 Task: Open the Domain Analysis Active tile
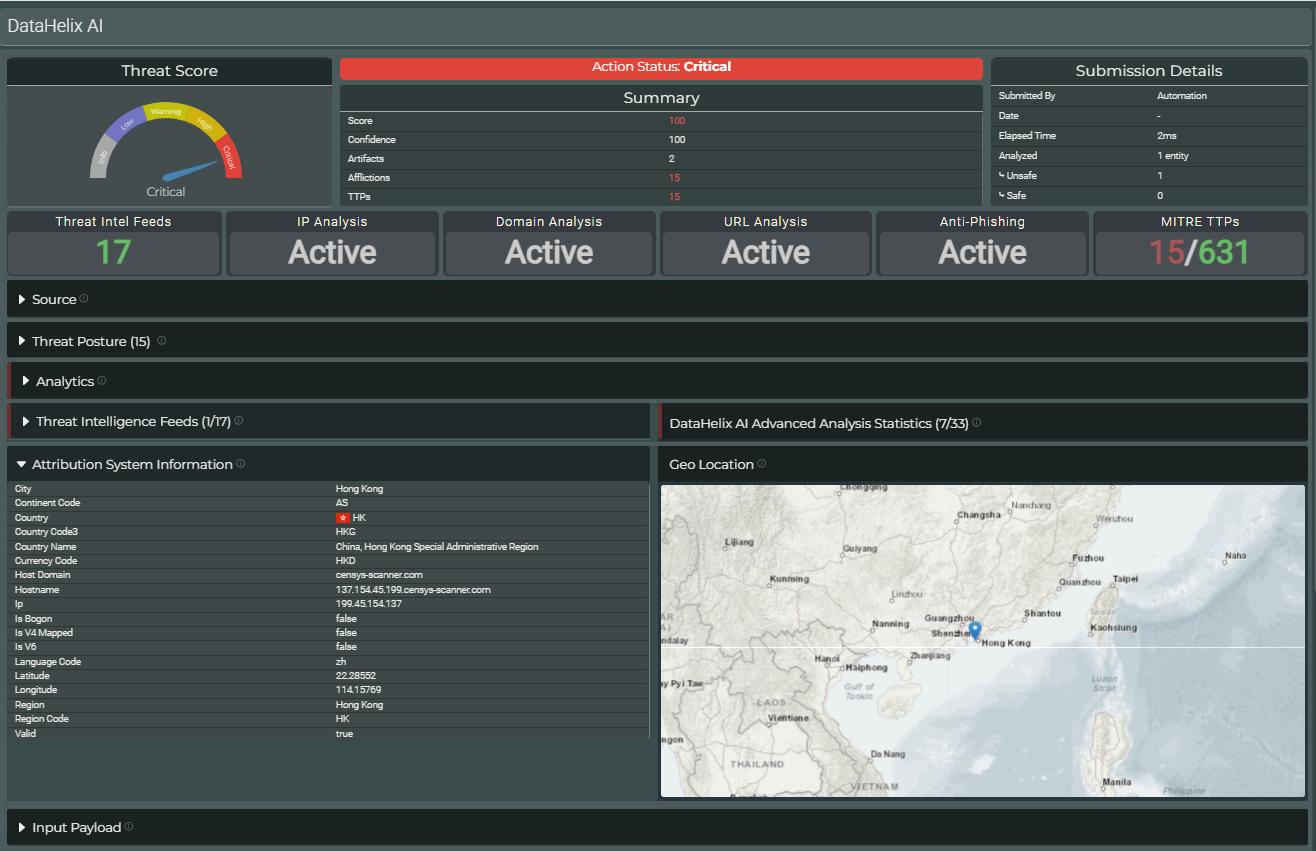pyautogui.click(x=549, y=243)
